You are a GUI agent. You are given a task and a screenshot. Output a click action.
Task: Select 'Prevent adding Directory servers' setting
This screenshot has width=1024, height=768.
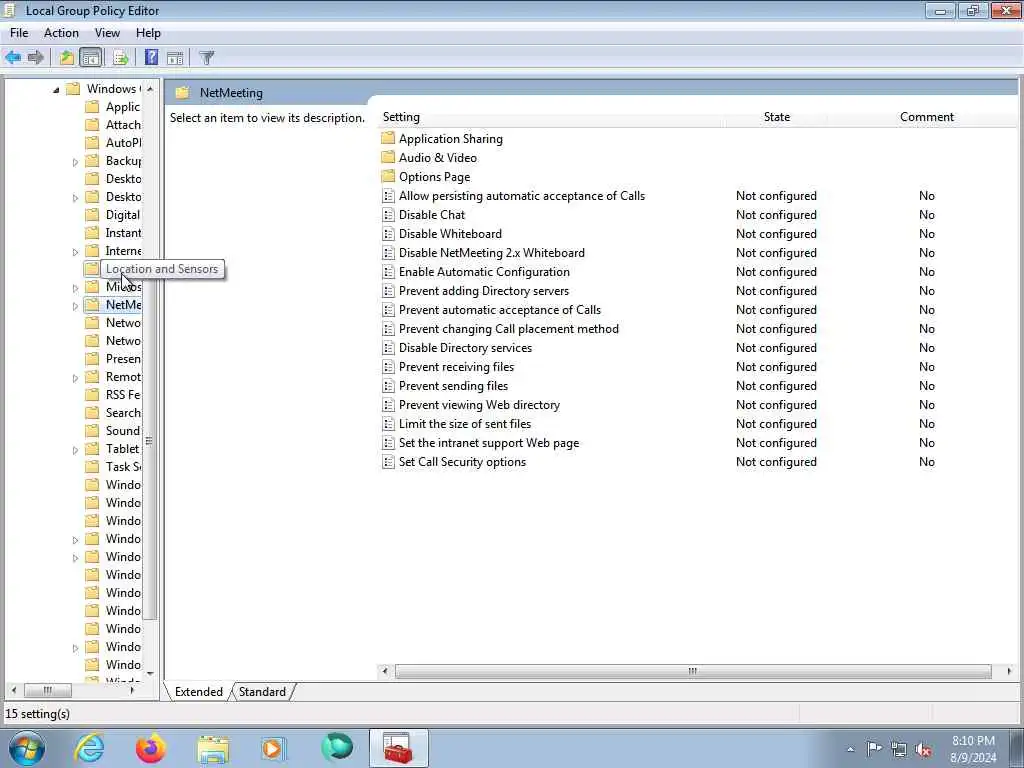(x=484, y=291)
